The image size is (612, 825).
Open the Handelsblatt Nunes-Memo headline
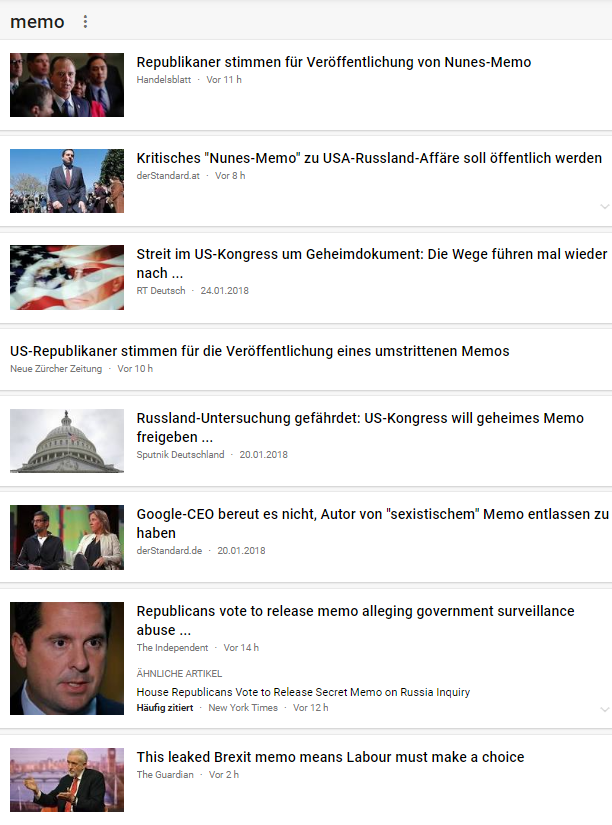(334, 62)
